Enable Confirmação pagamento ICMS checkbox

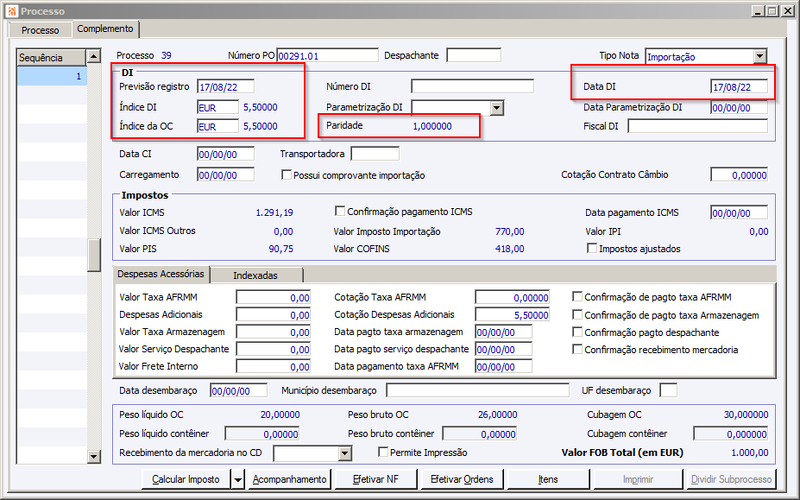pos(340,211)
